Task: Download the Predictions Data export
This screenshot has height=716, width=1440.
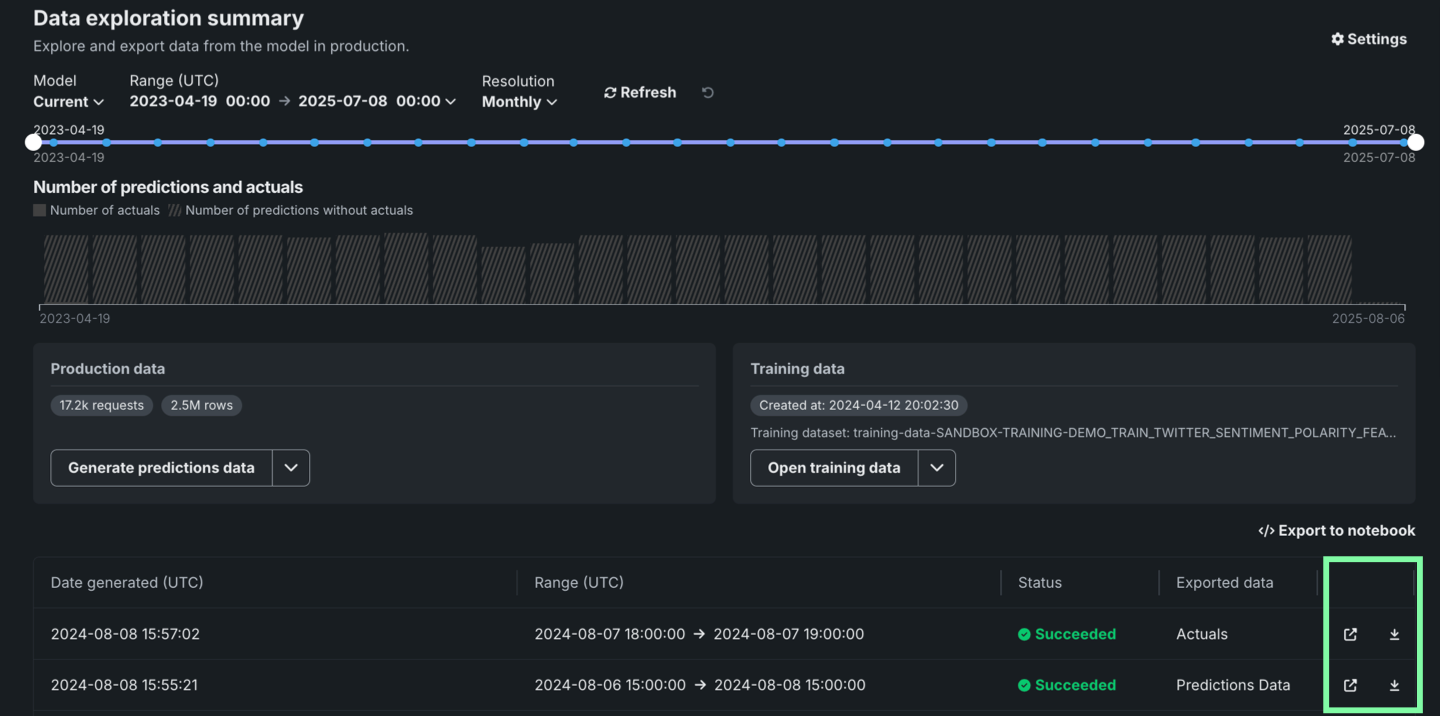Action: tap(1394, 685)
